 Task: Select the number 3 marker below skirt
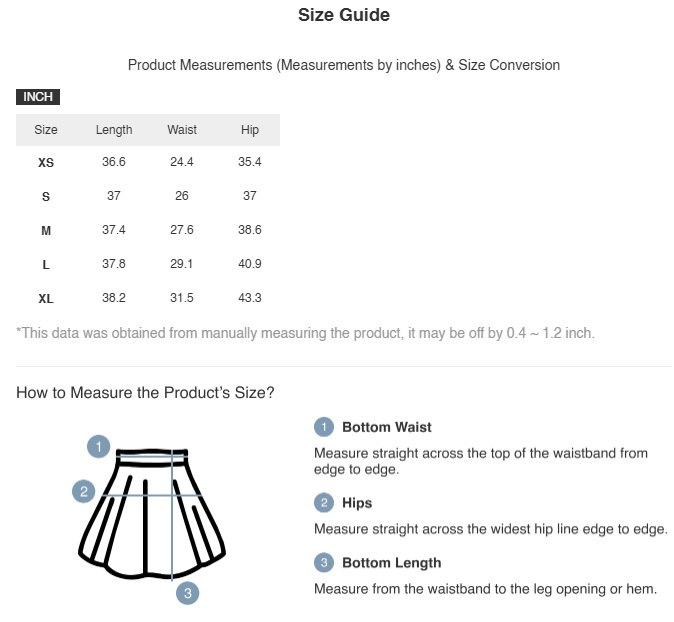[x=188, y=593]
